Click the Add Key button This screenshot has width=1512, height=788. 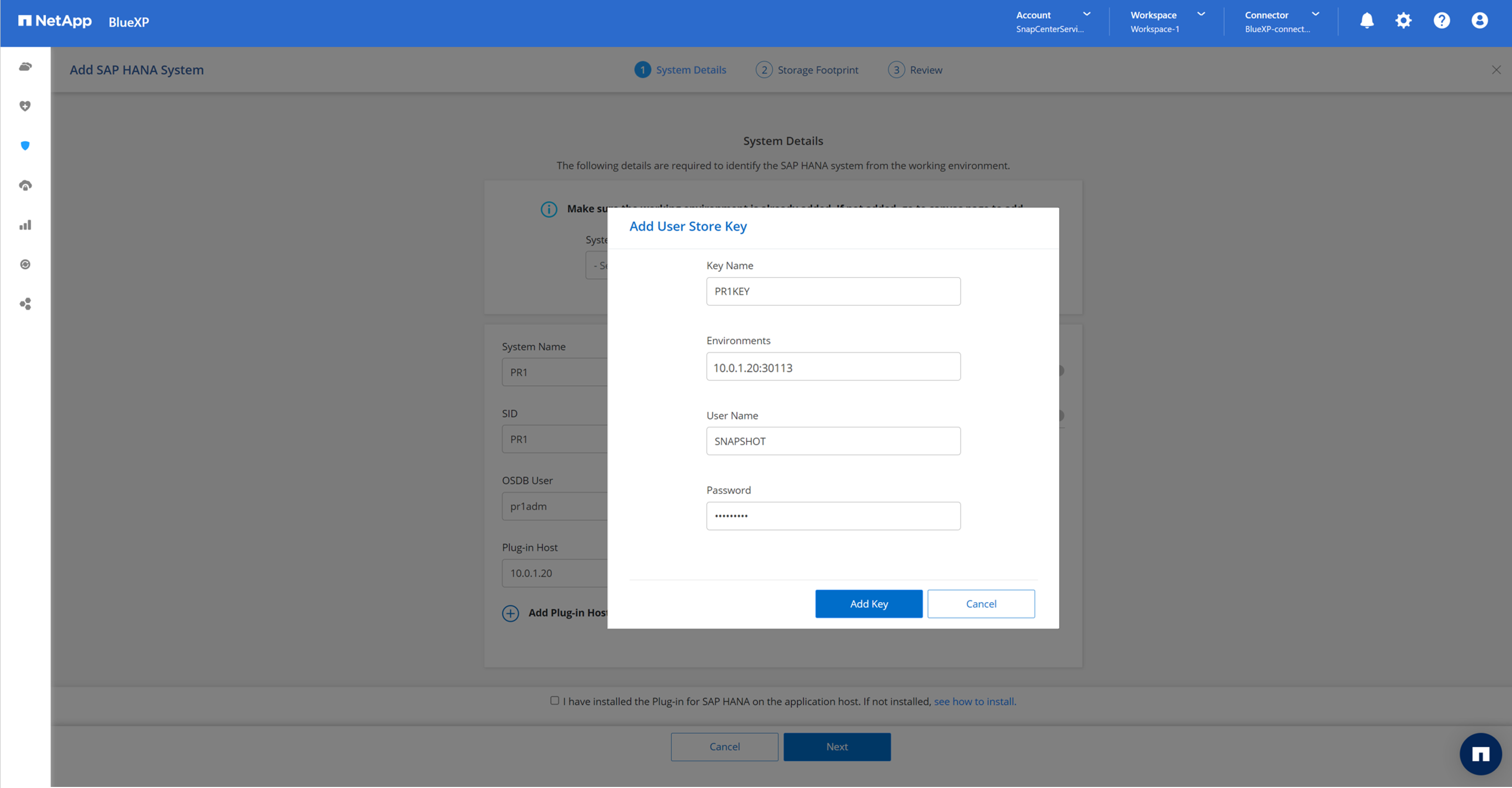coord(869,604)
